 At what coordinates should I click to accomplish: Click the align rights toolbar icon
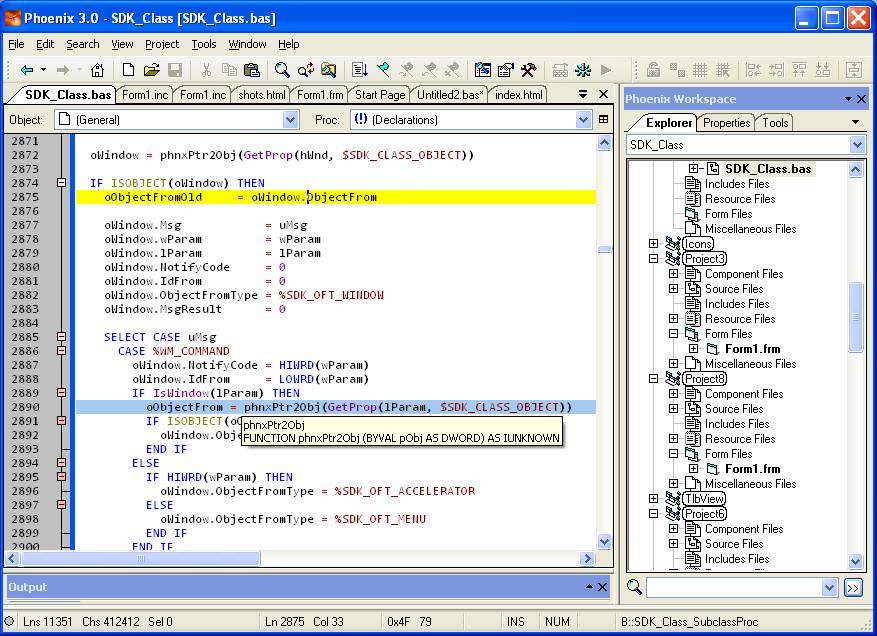pos(776,70)
